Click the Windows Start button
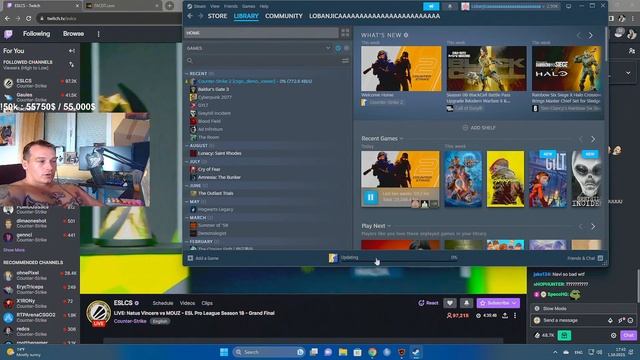The height and width of the screenshot is (360, 640). point(224,352)
